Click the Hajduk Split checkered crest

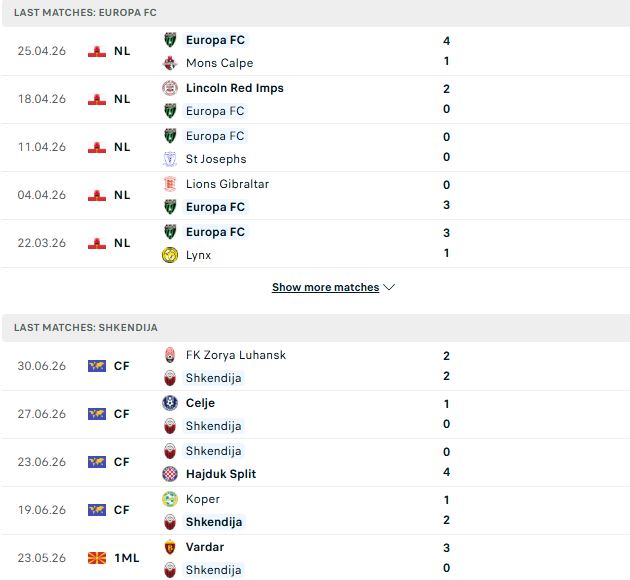click(170, 474)
